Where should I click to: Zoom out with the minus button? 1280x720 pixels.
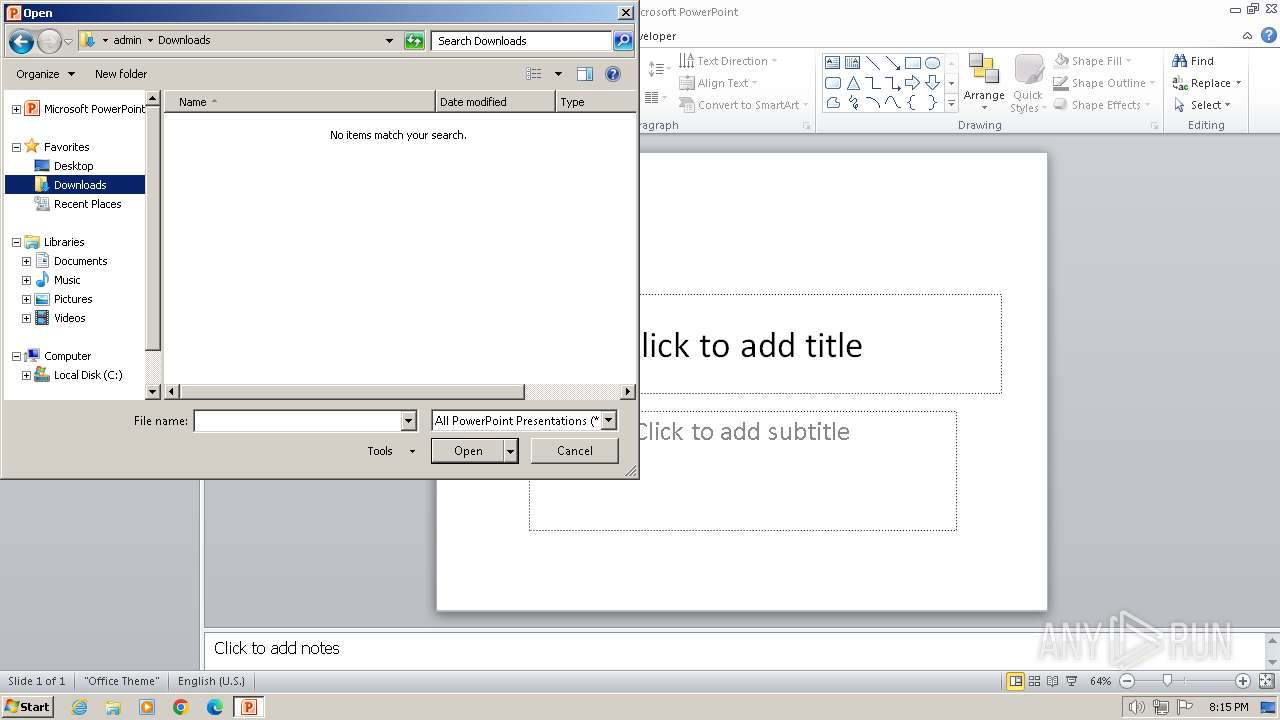(x=1127, y=681)
